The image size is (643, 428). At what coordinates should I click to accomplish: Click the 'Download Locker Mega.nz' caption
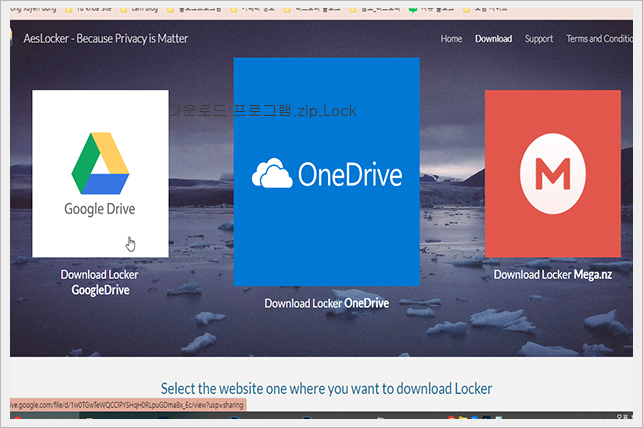[553, 275]
